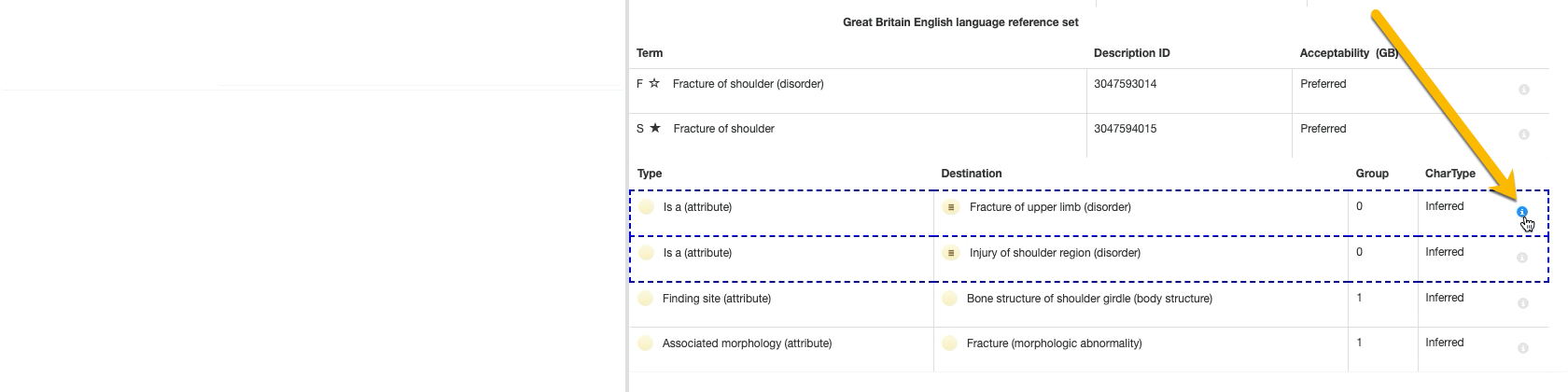Open Fracture of upper limb (disorder) destination

coord(1050,207)
